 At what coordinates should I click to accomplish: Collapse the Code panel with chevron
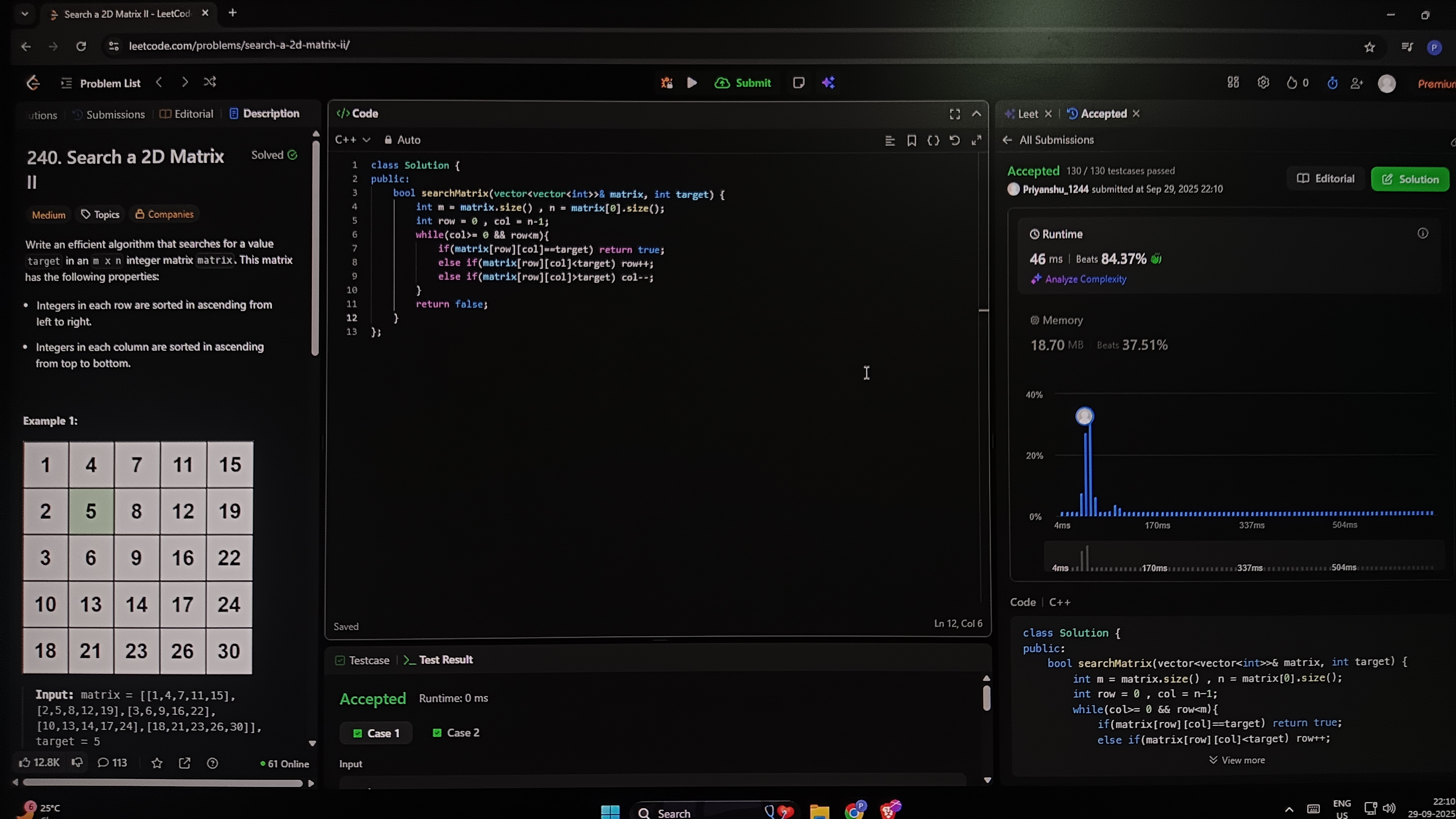(x=976, y=114)
